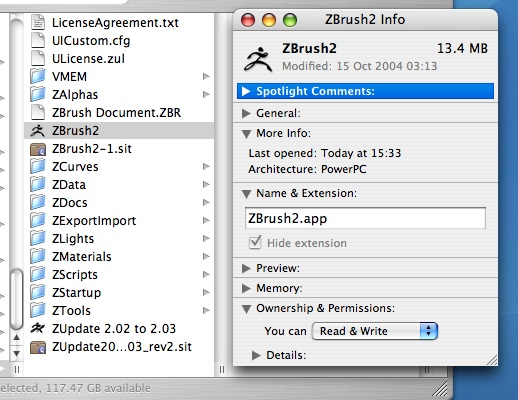
Task: Click the 117.47 GB available status text
Action: click(x=98, y=388)
